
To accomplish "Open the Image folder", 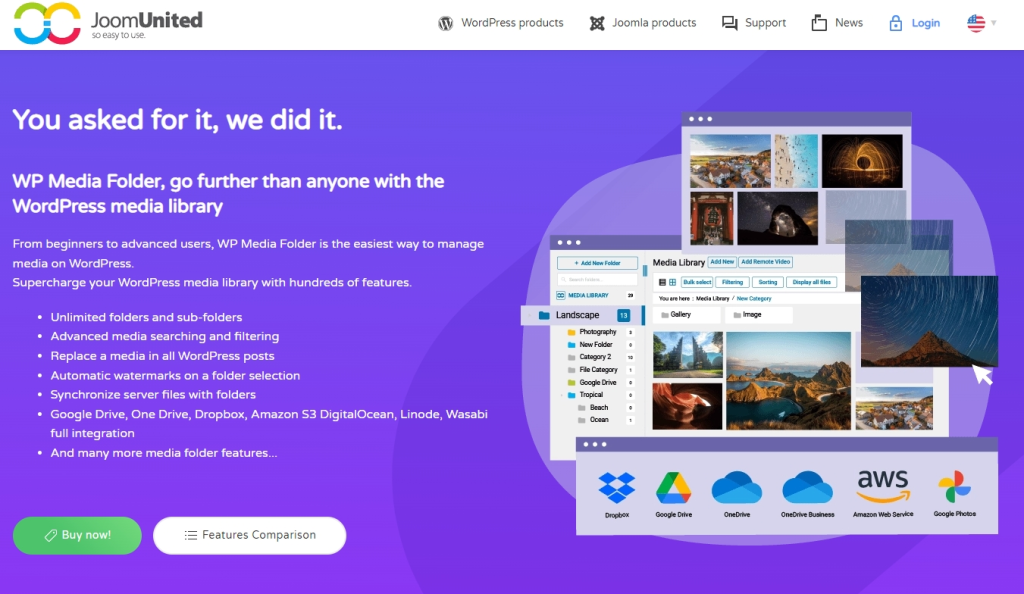I will pyautogui.click(x=758, y=315).
